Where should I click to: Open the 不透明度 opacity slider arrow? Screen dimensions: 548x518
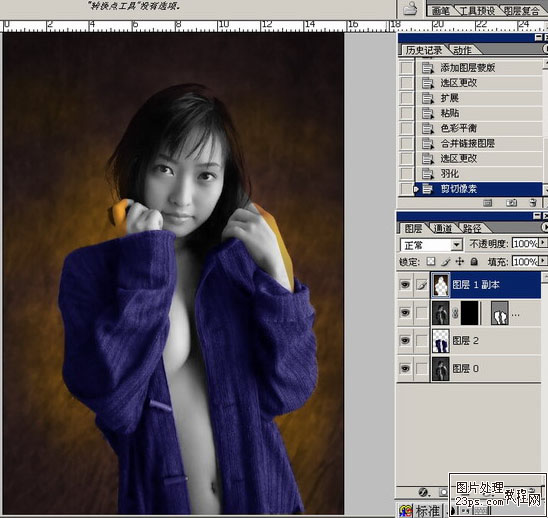tap(543, 243)
